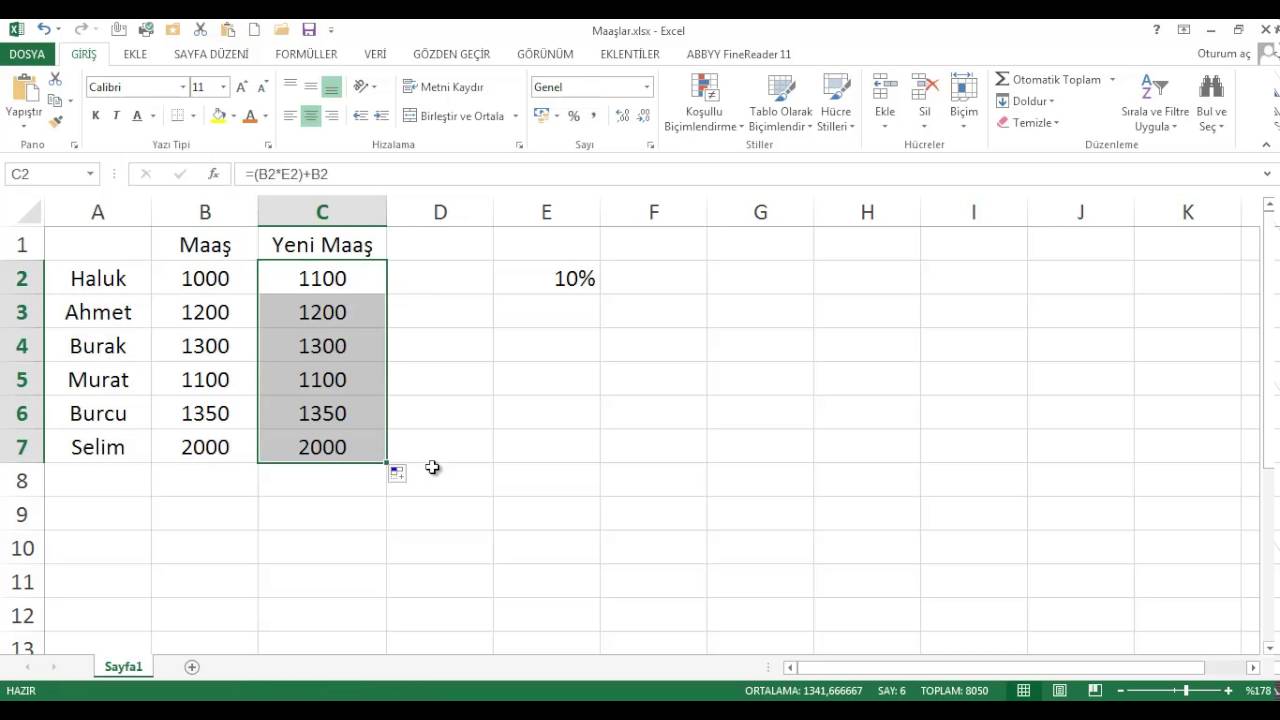Click the Auto Fill Options icon below C7
The height and width of the screenshot is (720, 1280).
pyautogui.click(x=397, y=473)
